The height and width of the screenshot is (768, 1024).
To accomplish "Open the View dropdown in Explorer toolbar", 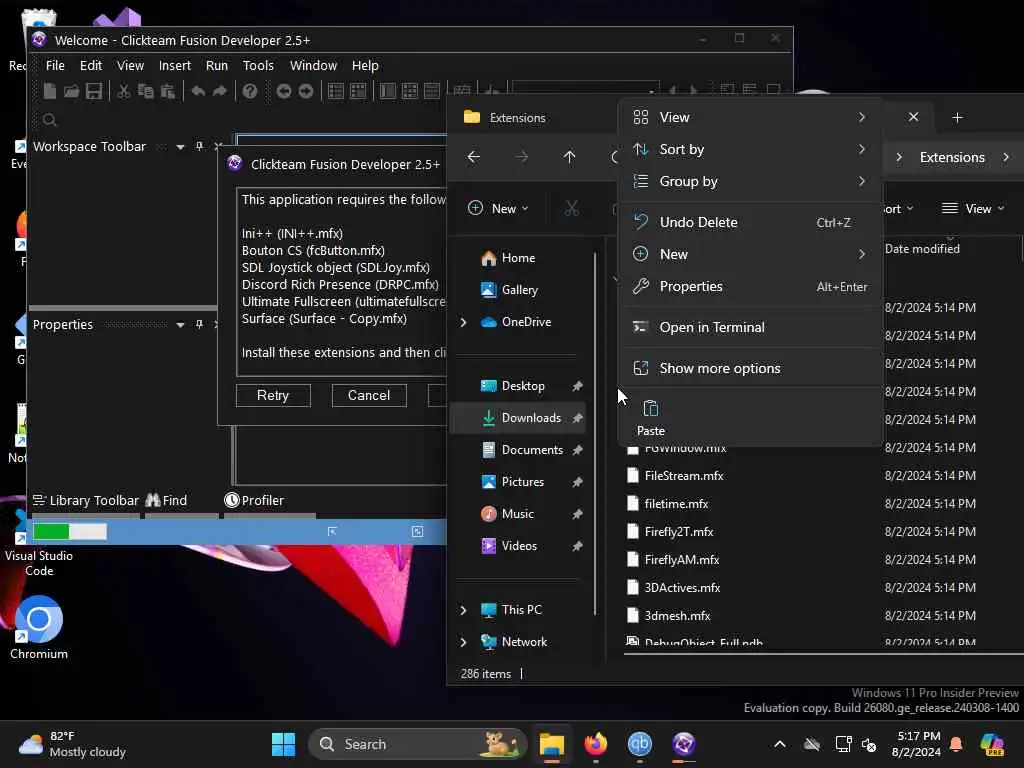I will pos(972,208).
